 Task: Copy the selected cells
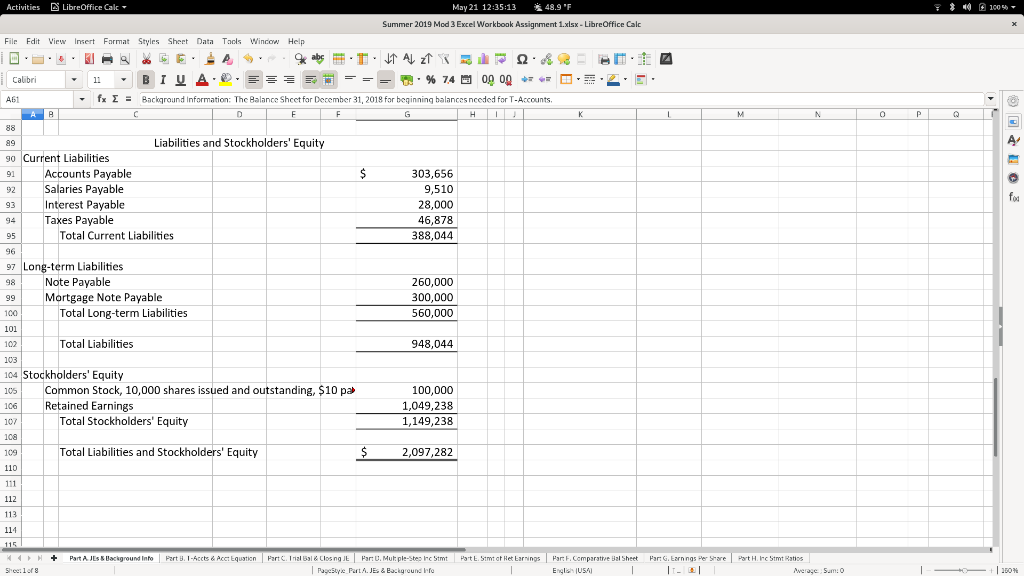click(x=164, y=59)
